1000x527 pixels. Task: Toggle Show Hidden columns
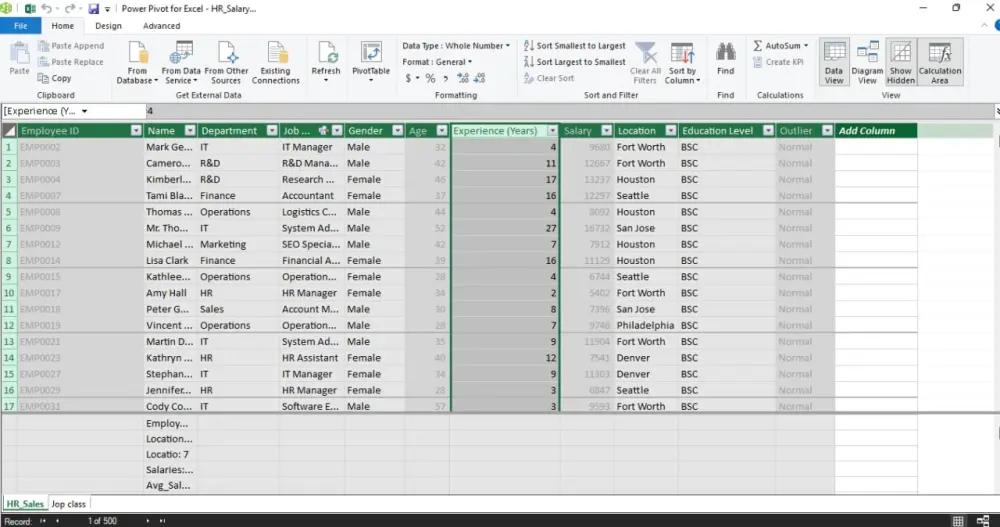click(x=901, y=63)
